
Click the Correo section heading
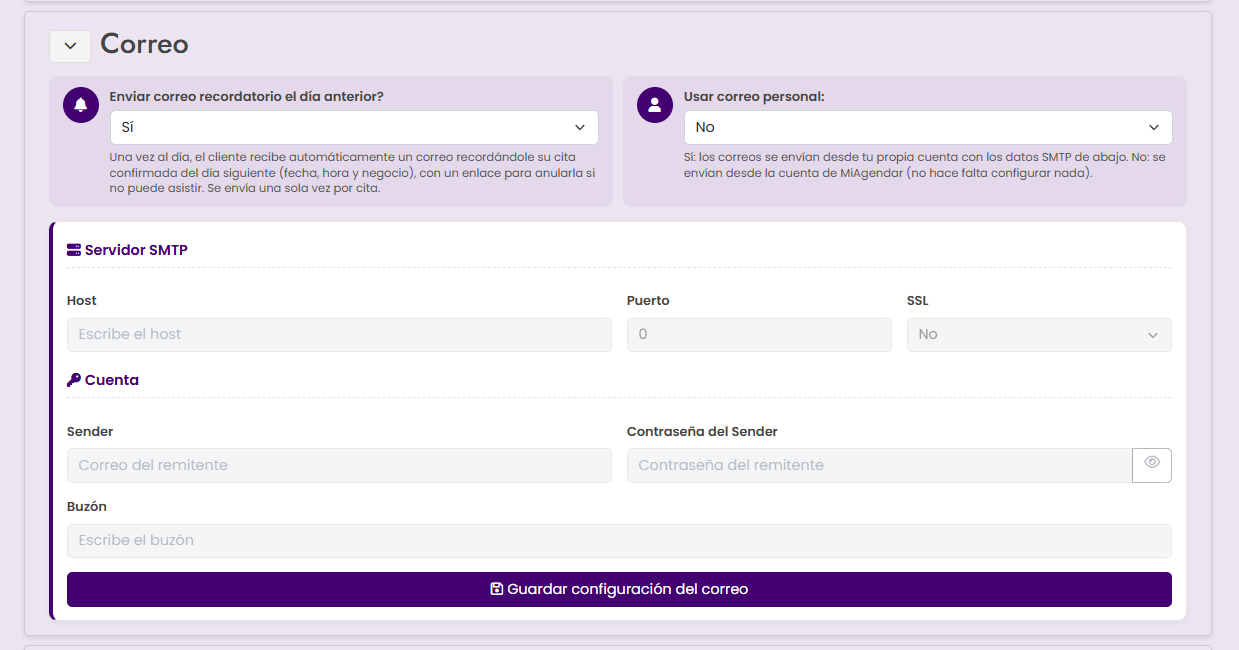tap(145, 44)
